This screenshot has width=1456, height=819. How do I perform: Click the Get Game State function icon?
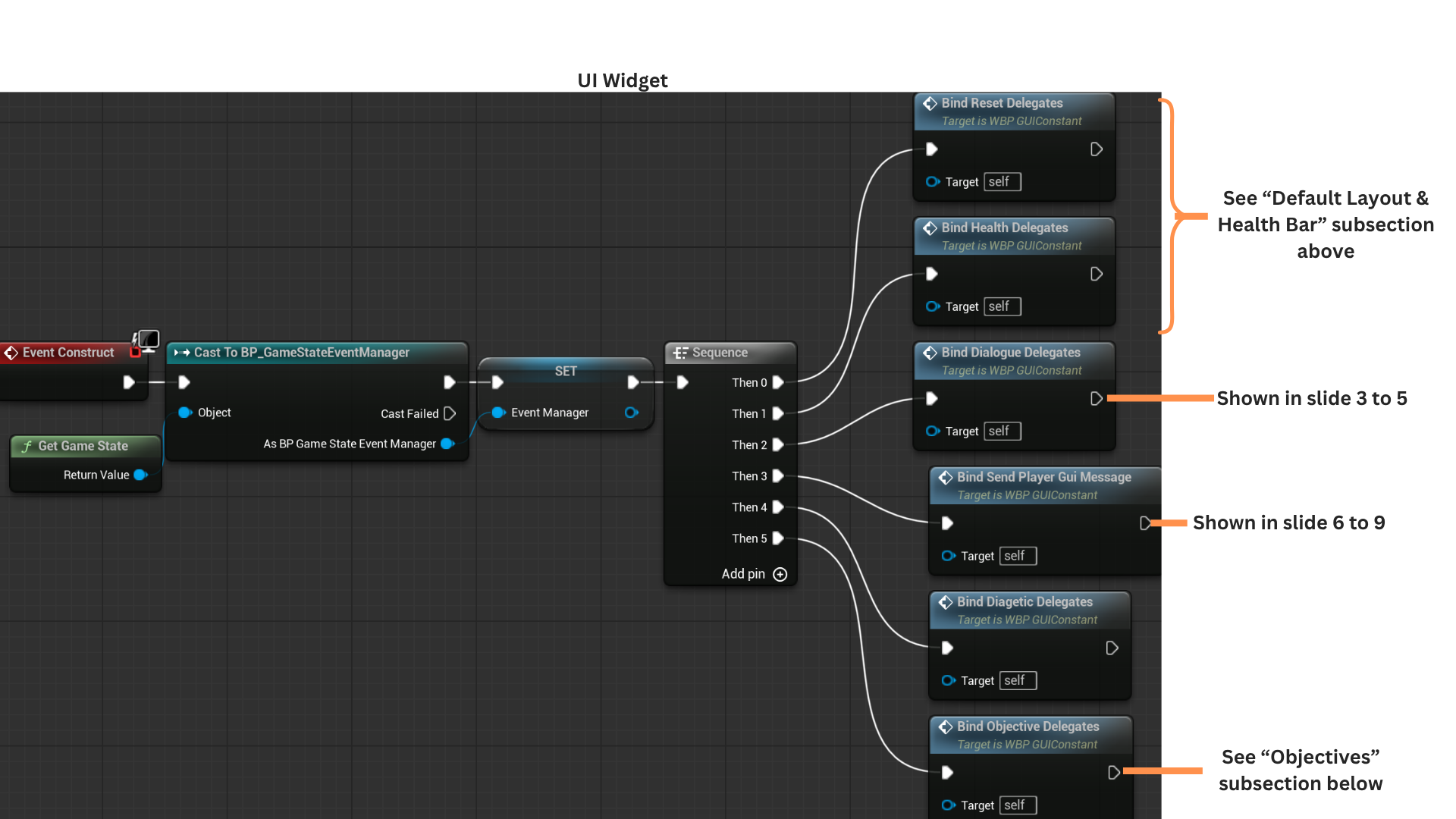coord(27,446)
